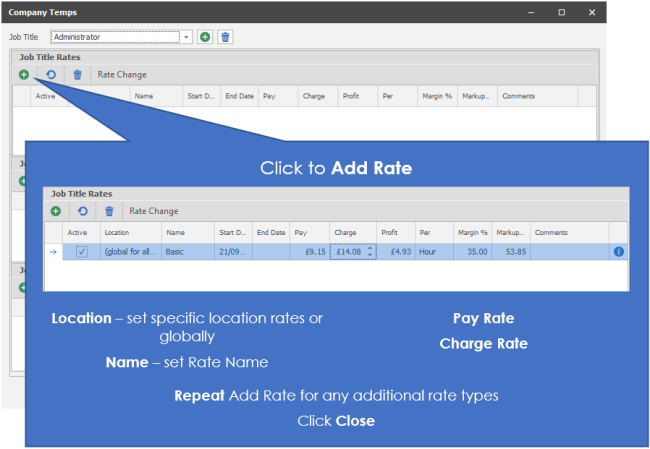This screenshot has height=449, width=650.
Task: Click Rate Change in top grid toolbar
Action: pos(122,74)
